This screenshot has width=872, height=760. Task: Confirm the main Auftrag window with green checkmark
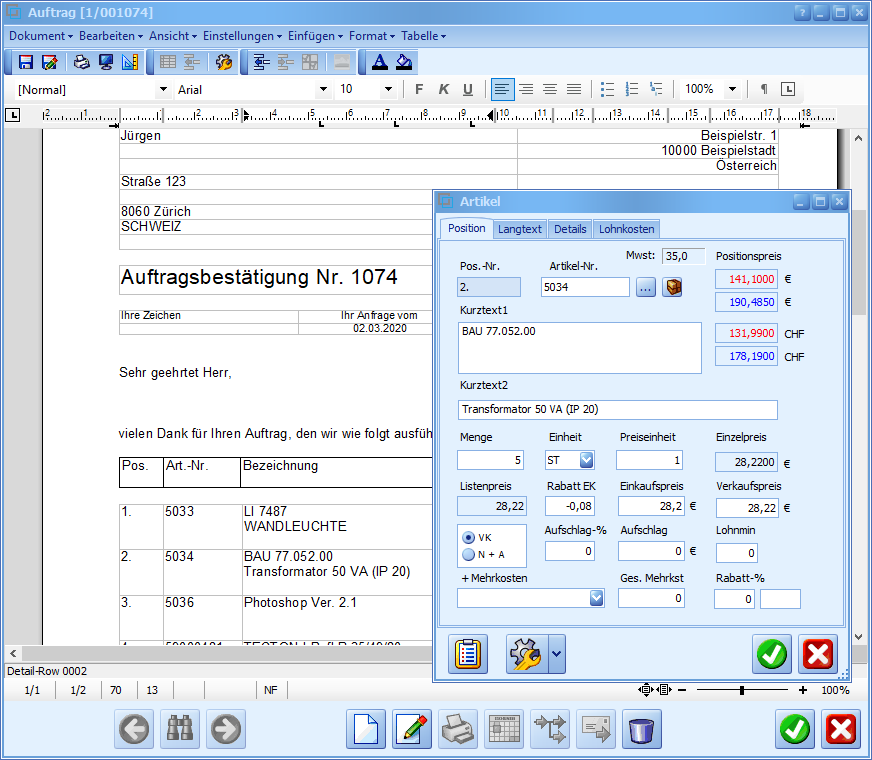(x=795, y=729)
